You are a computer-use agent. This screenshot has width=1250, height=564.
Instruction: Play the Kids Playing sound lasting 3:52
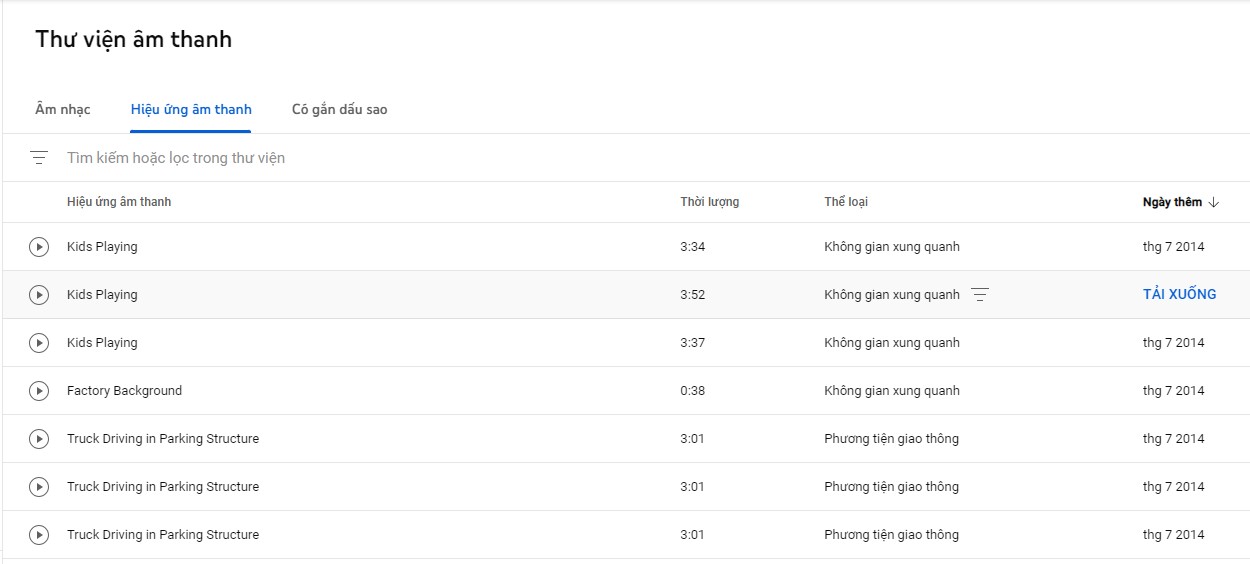(x=39, y=295)
